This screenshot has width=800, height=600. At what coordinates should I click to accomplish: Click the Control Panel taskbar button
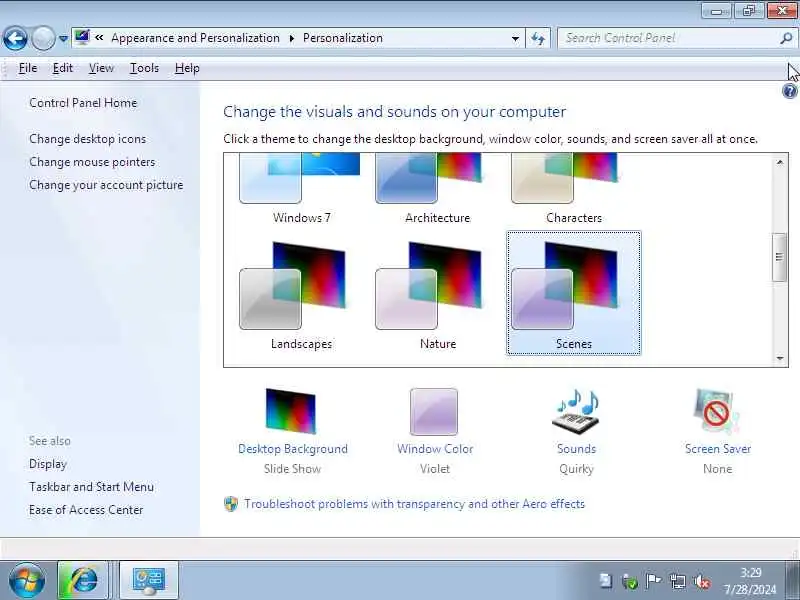pyautogui.click(x=149, y=581)
